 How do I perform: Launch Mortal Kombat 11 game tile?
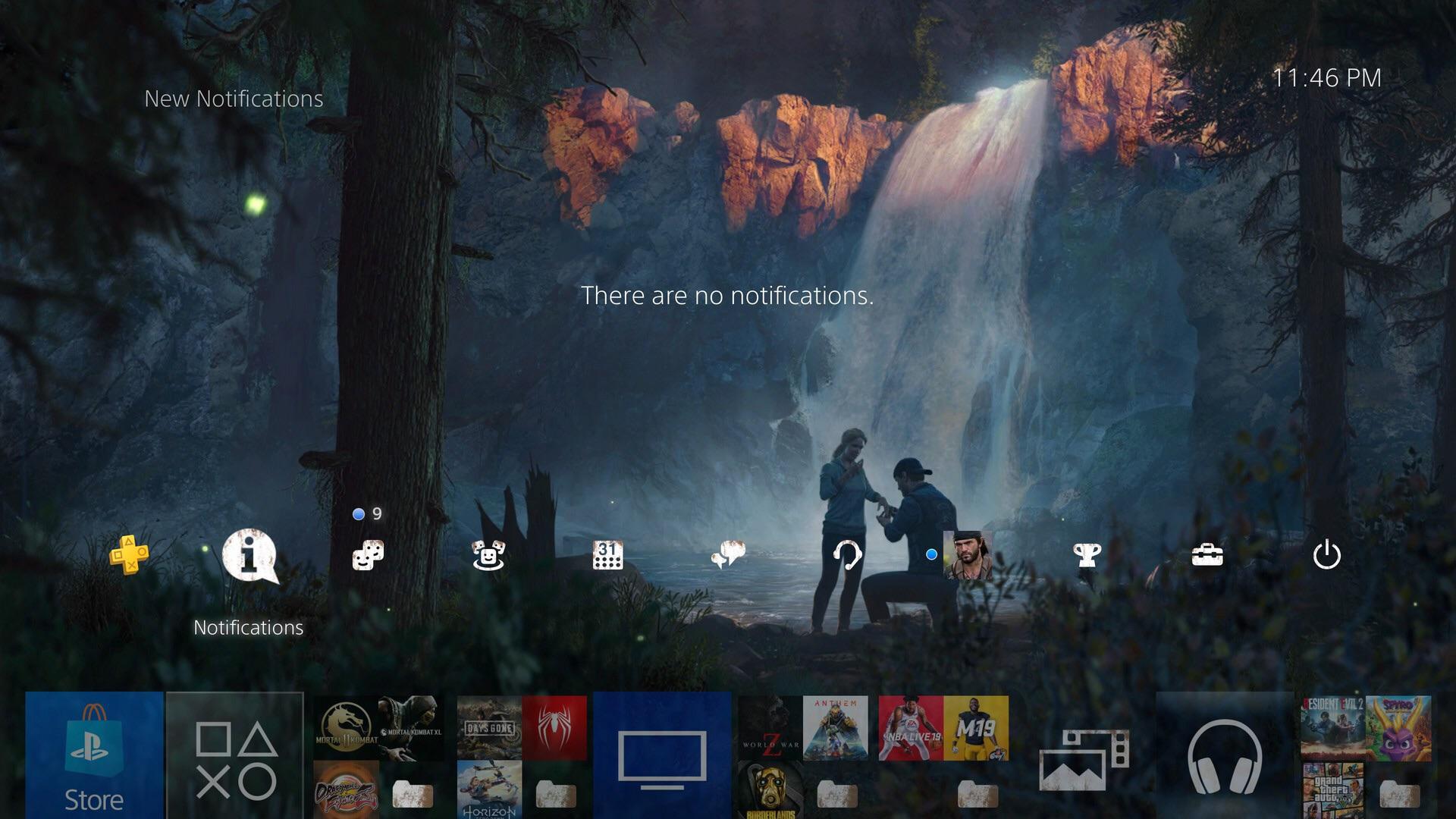coord(346,728)
